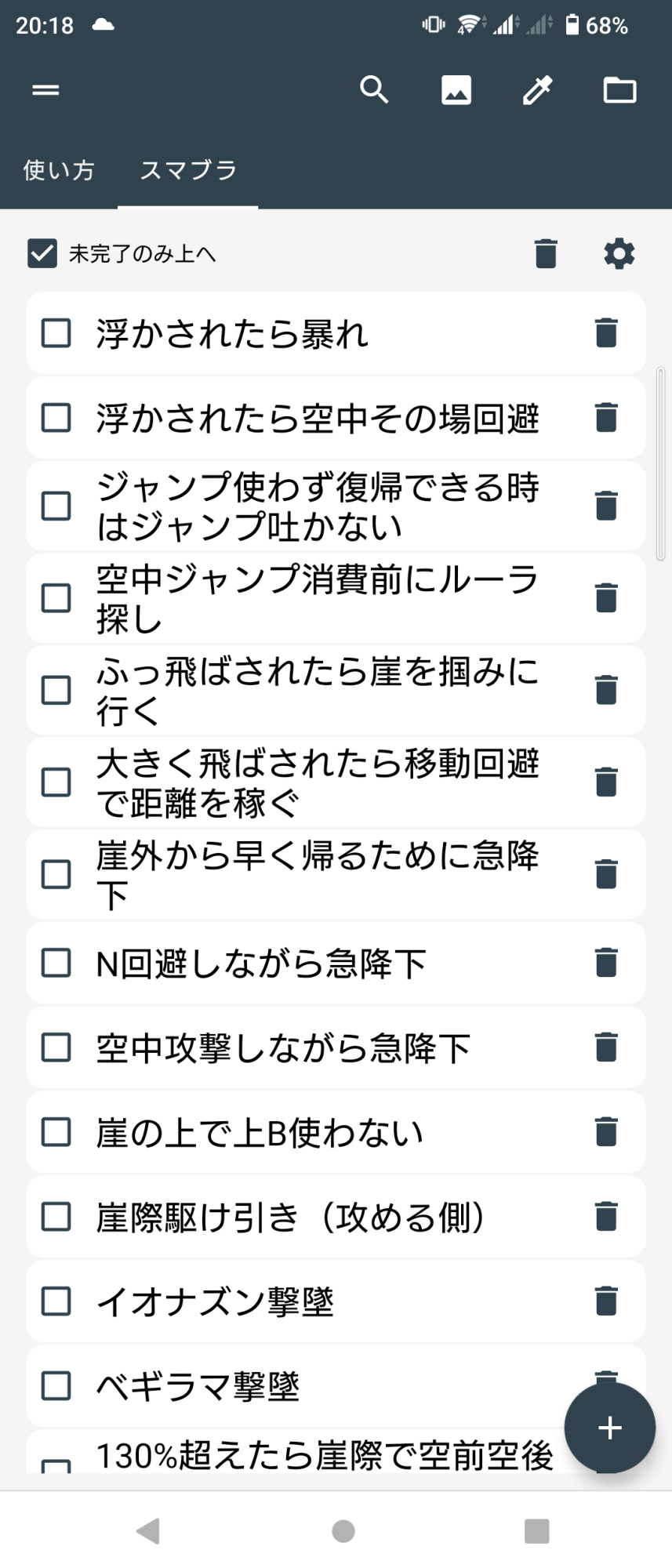Tap the Android back navigation button
The height and width of the screenshot is (1568, 672).
coord(148,1530)
